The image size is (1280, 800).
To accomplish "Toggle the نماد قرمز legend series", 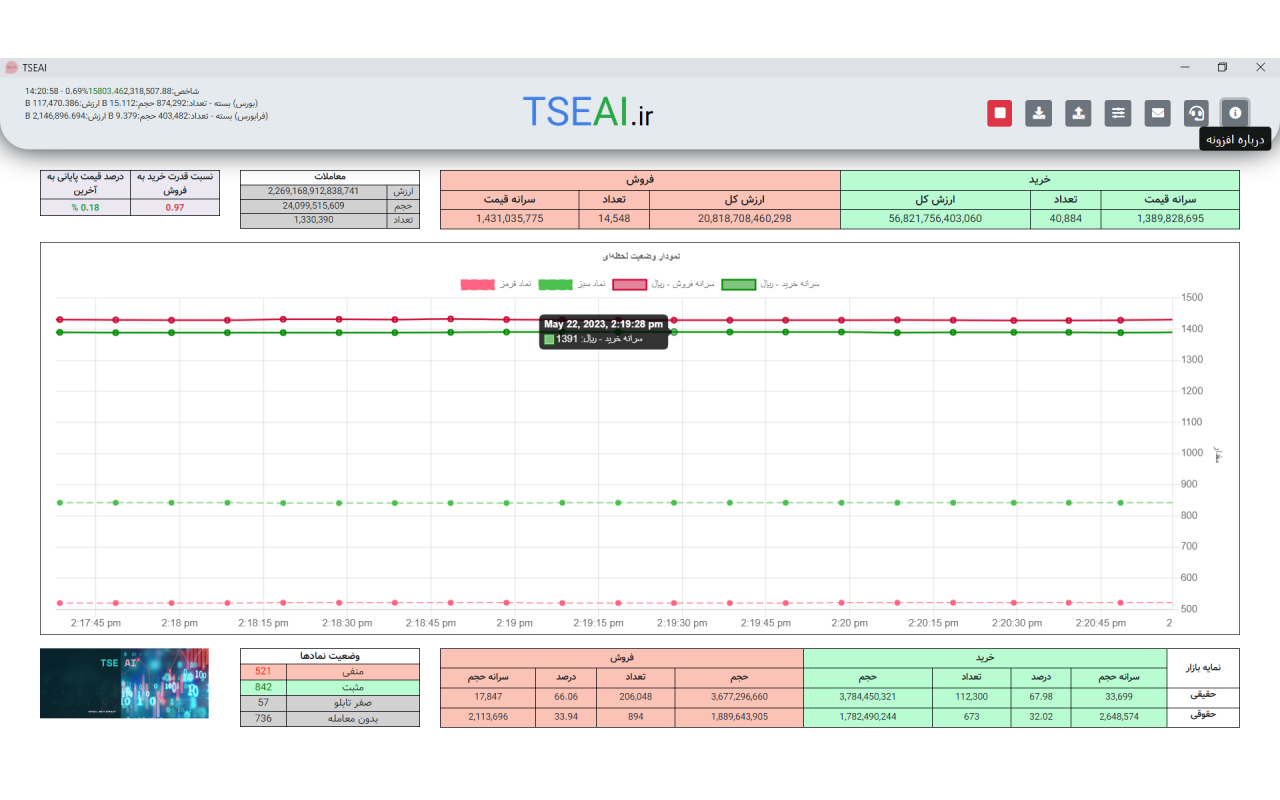I will pos(494,284).
